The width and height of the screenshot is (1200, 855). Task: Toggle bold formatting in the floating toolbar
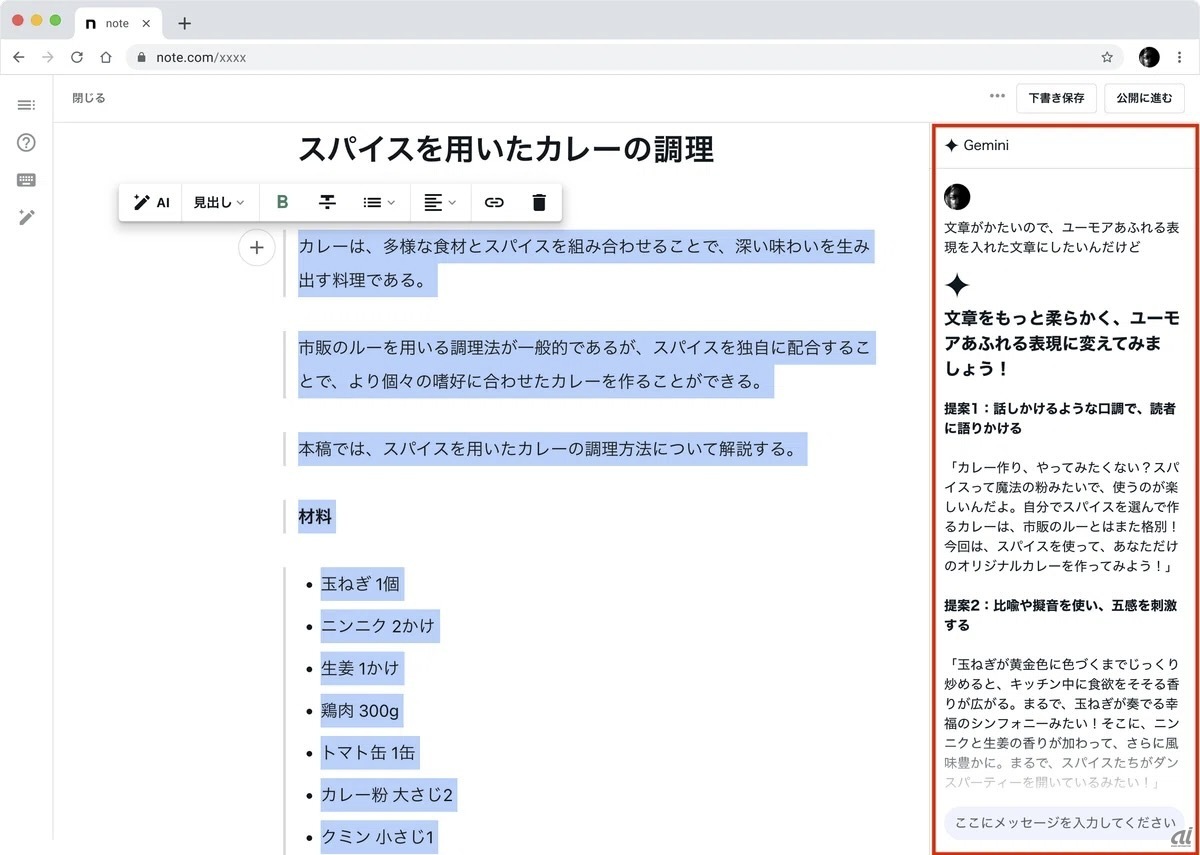point(282,202)
